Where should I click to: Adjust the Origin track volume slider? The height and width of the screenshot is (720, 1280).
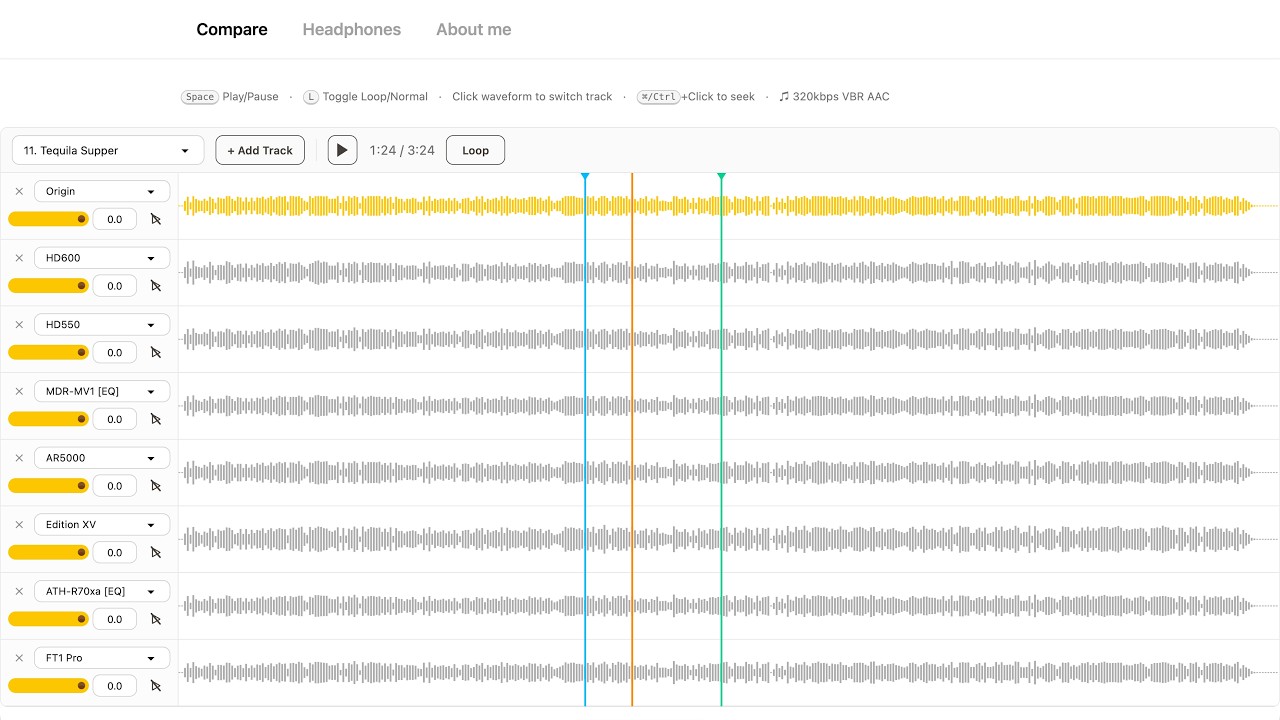click(48, 219)
